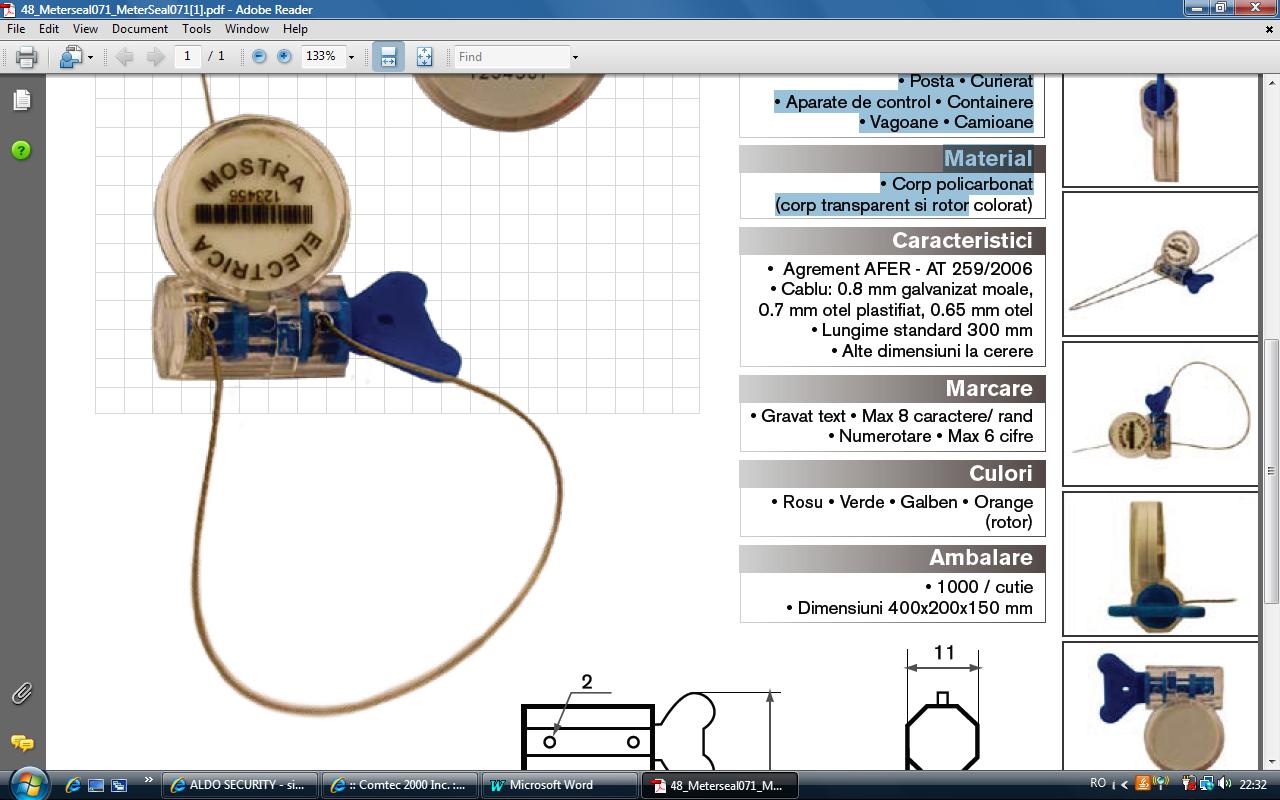
Task: Click the dimension label 2 in drawing
Action: pos(587,682)
